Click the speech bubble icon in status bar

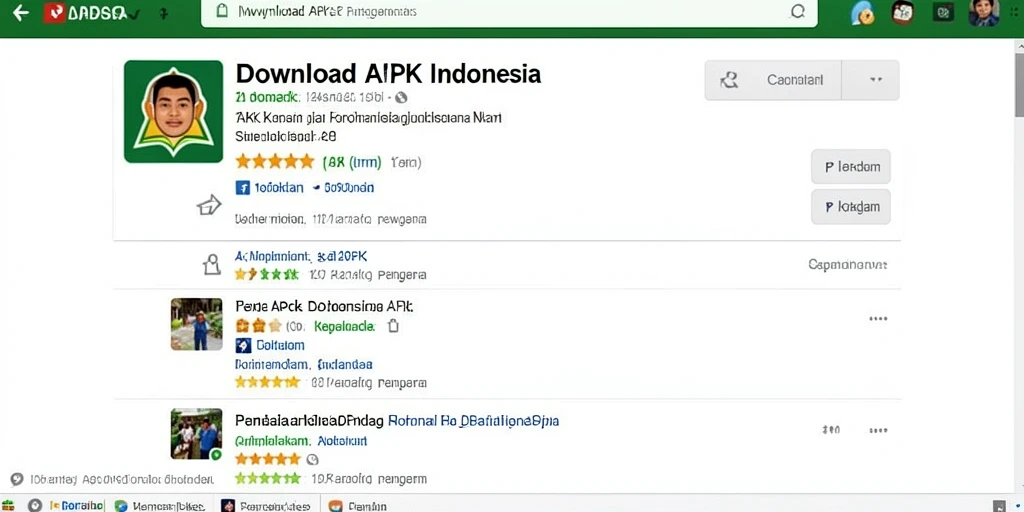[x=16, y=479]
